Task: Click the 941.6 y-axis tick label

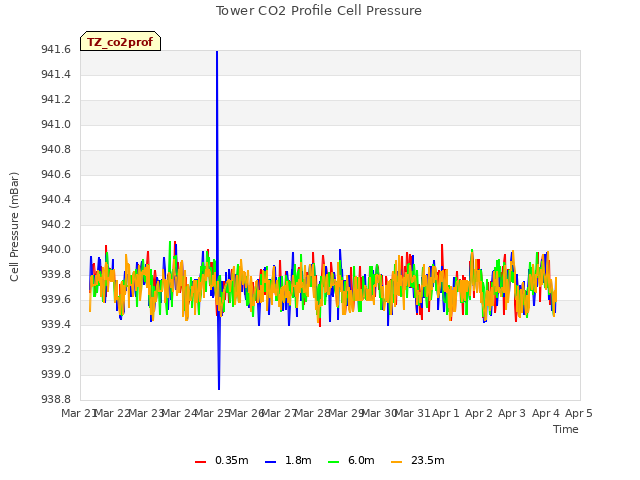Action: pyautogui.click(x=56, y=49)
